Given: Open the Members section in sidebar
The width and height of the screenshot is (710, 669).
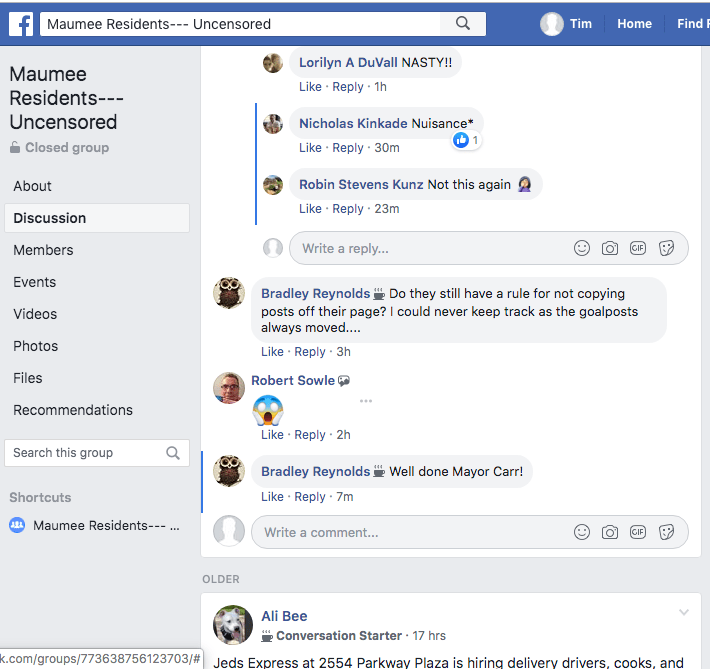Looking at the screenshot, I should point(43,250).
